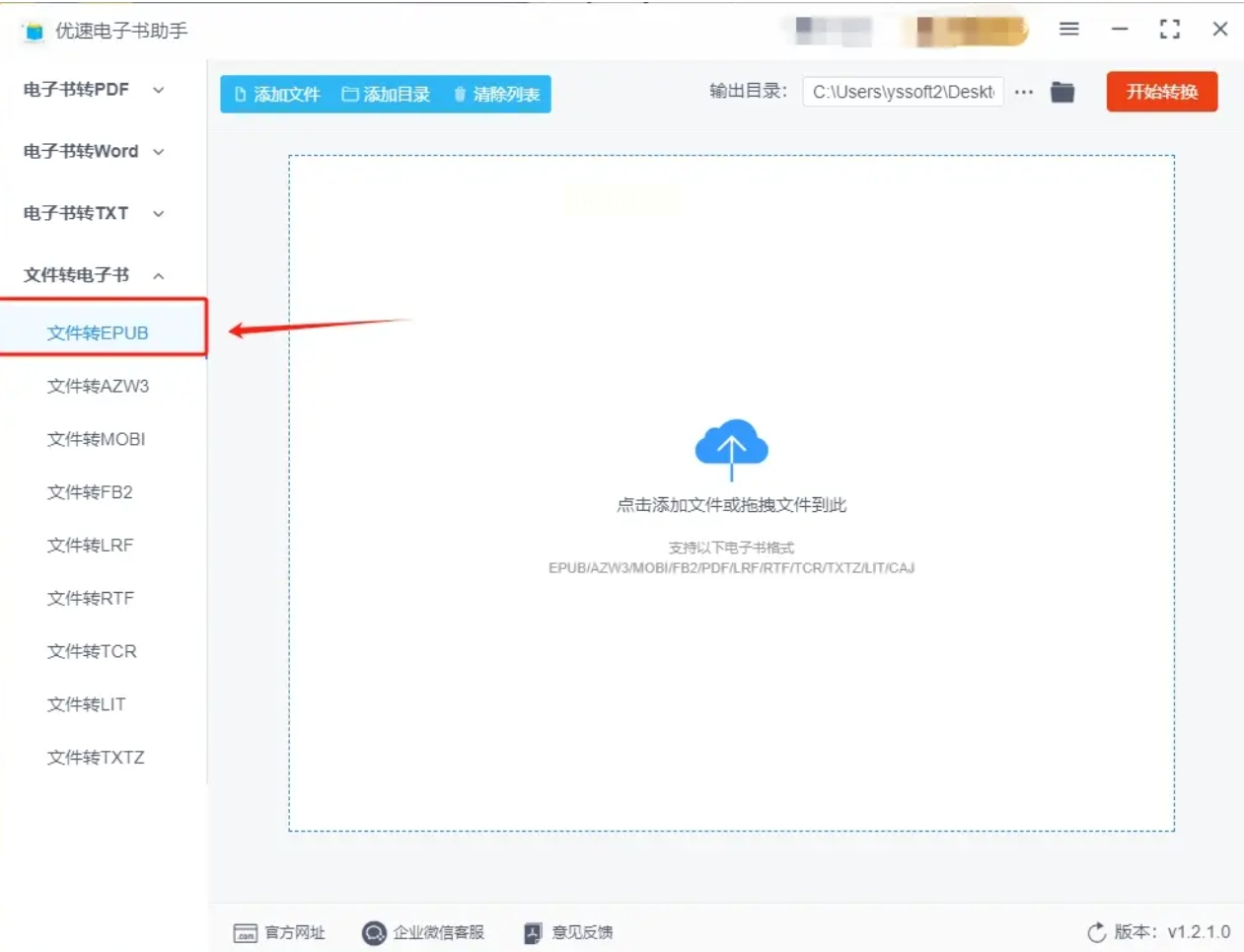
Task: Open the 电子书转Word section label
Action: coord(81,152)
